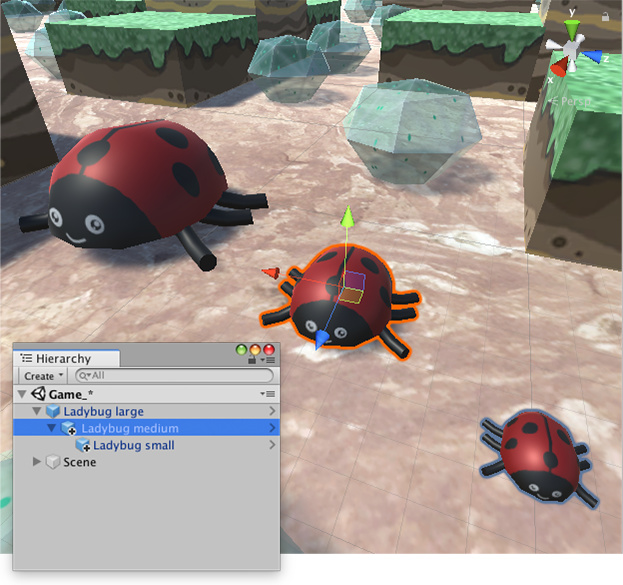The height and width of the screenshot is (585, 623).
Task: Collapse the Game_ scene foldout
Action: tap(23, 395)
